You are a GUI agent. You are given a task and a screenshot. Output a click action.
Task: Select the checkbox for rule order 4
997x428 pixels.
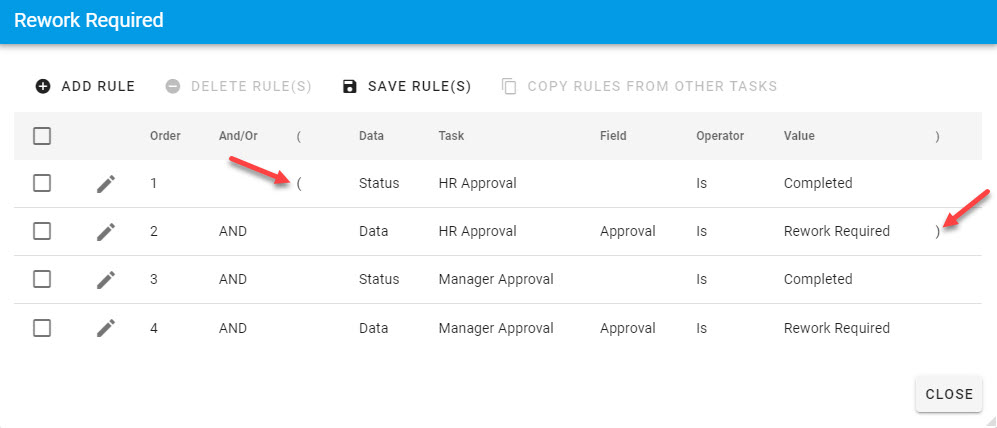coord(42,328)
